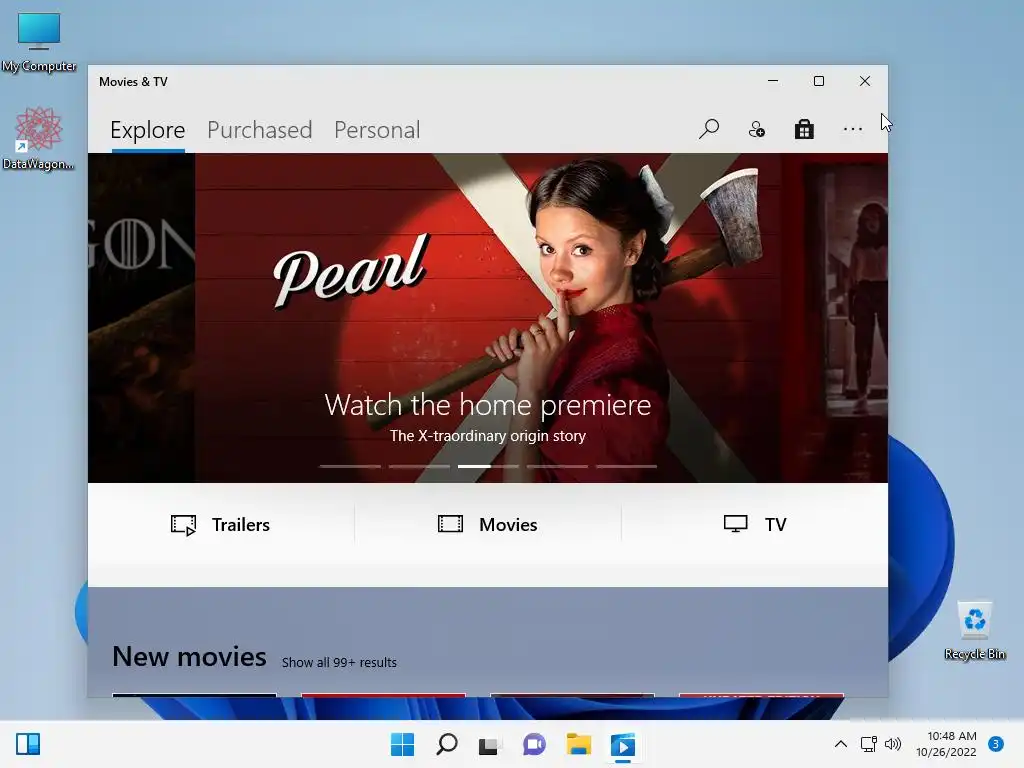The image size is (1024, 768).
Task: Click the volume speaker tray icon
Action: [893, 744]
